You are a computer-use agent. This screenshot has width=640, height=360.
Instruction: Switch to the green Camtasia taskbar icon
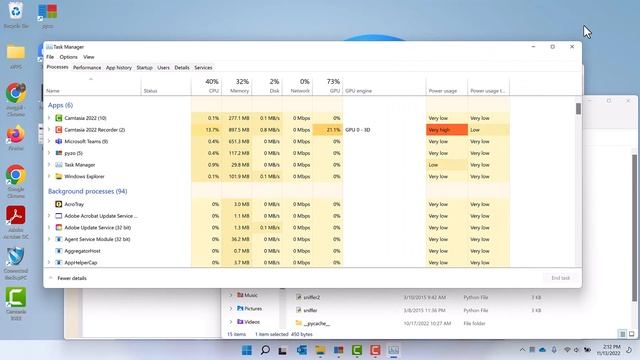(x=357, y=350)
